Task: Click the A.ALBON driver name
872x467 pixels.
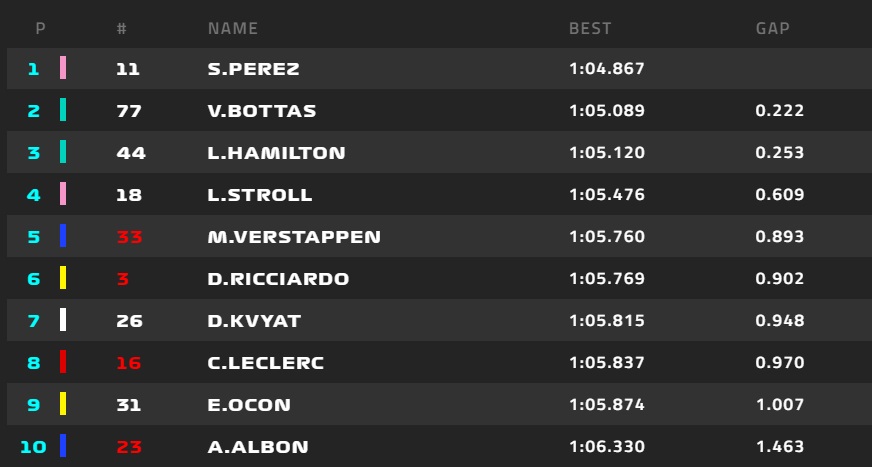Action: [257, 446]
